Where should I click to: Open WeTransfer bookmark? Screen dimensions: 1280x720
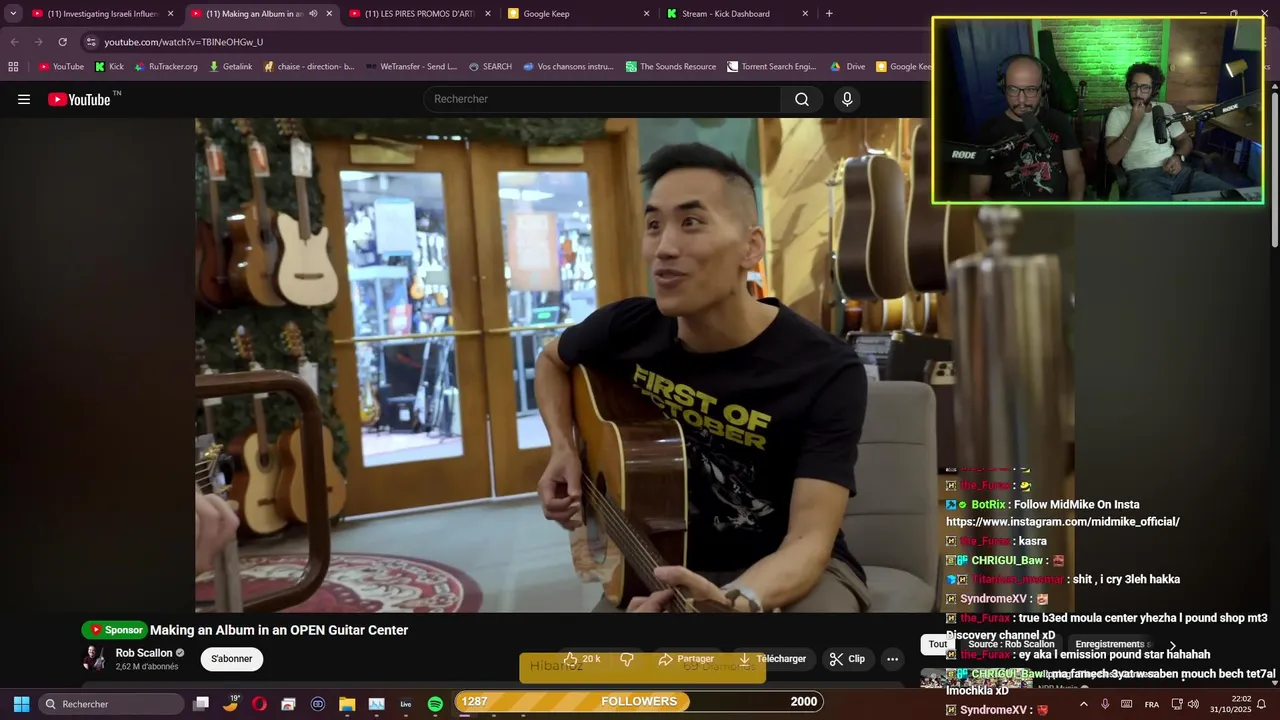click(412, 67)
